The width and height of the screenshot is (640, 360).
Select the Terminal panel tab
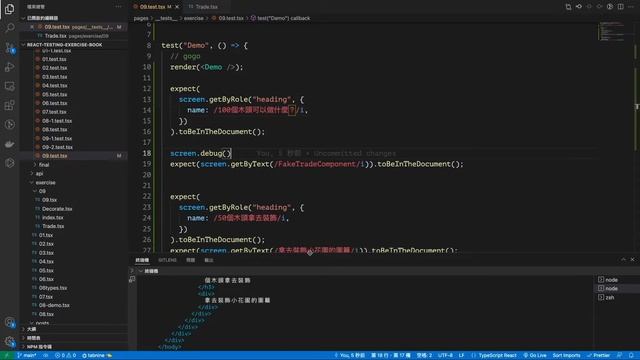coord(142,260)
